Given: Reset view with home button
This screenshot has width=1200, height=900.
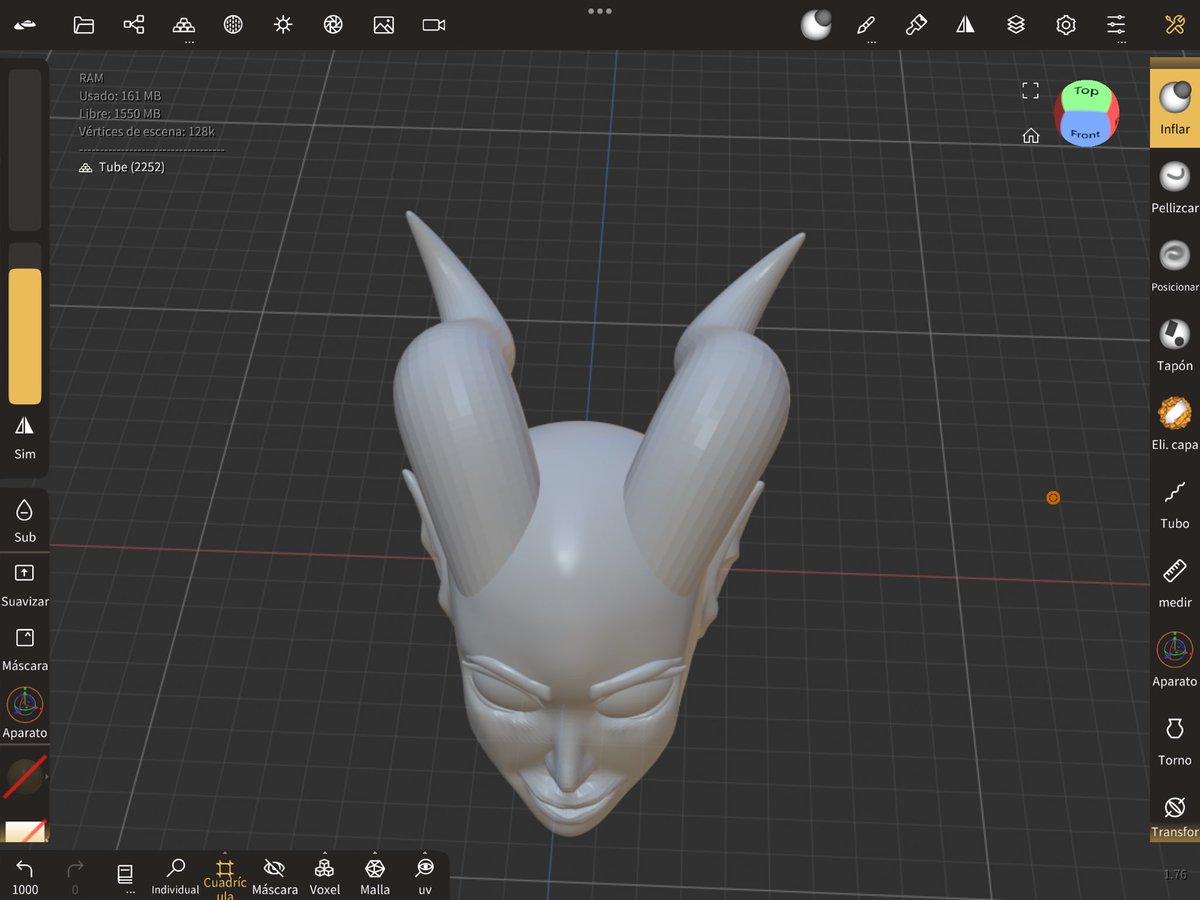Looking at the screenshot, I should coord(1030,136).
